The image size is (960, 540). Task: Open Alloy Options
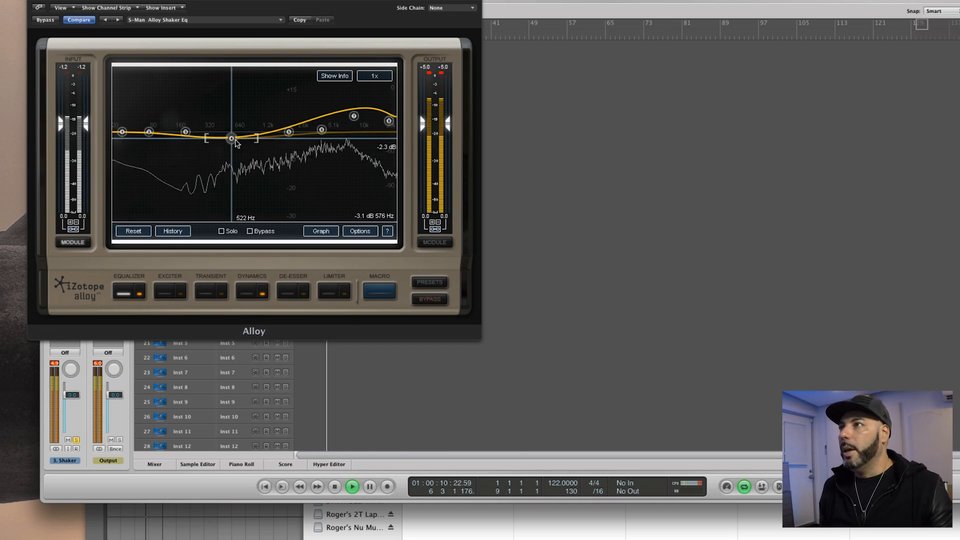pos(359,231)
